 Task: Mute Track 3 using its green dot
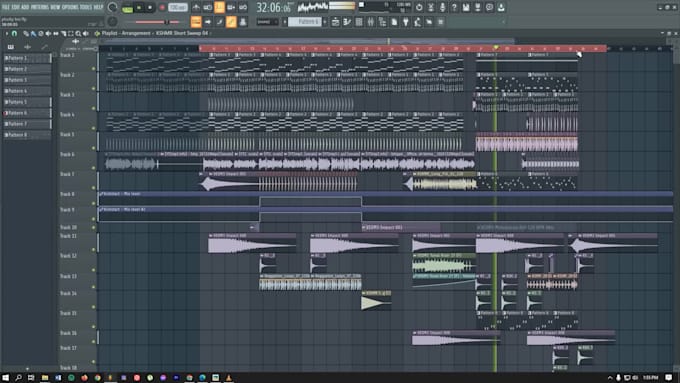point(94,108)
